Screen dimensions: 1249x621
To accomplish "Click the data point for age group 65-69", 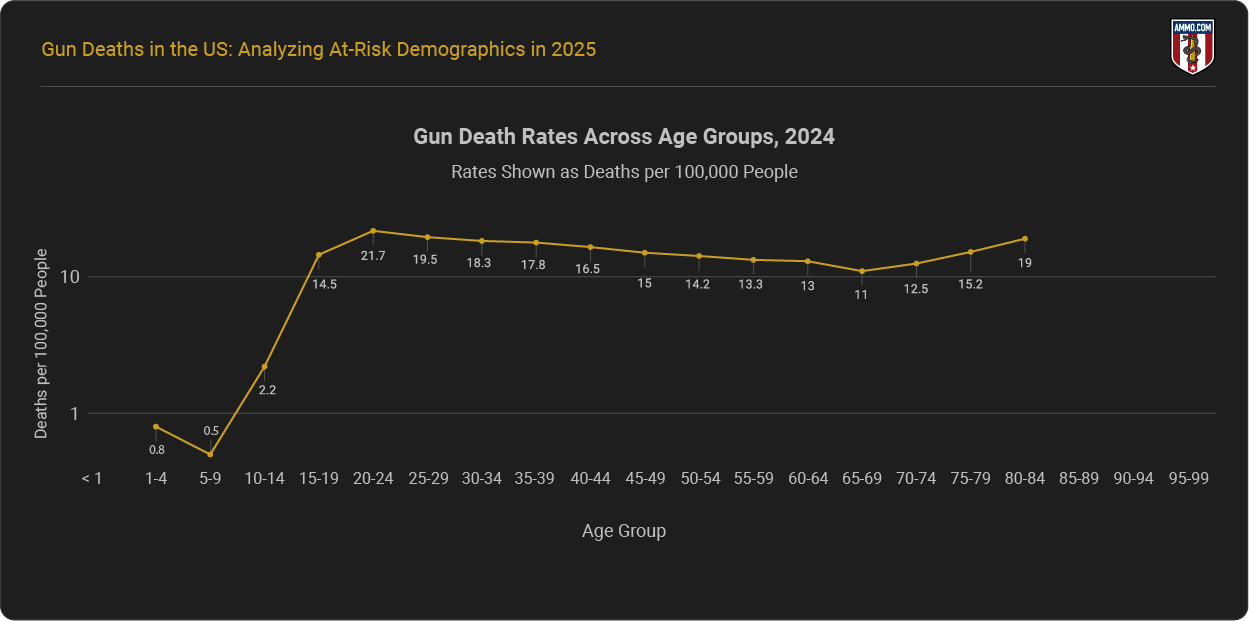I will tap(862, 271).
